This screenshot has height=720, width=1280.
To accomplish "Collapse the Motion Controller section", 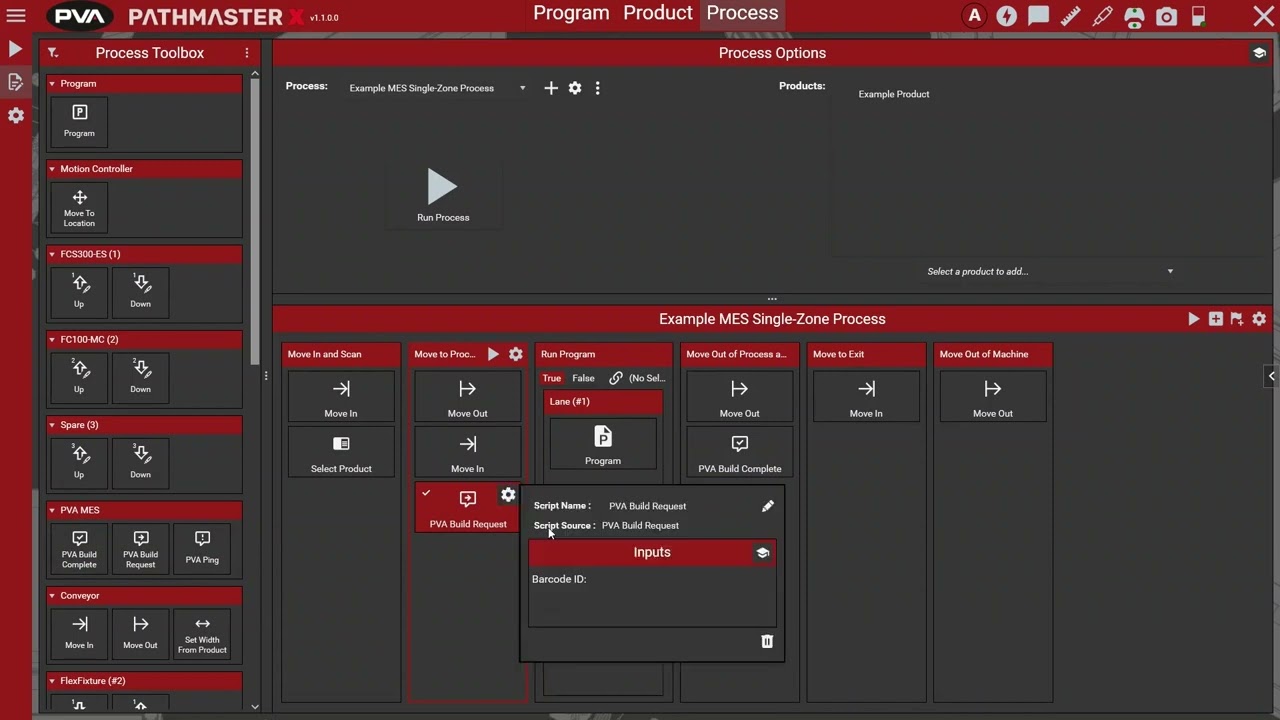I will coord(52,169).
